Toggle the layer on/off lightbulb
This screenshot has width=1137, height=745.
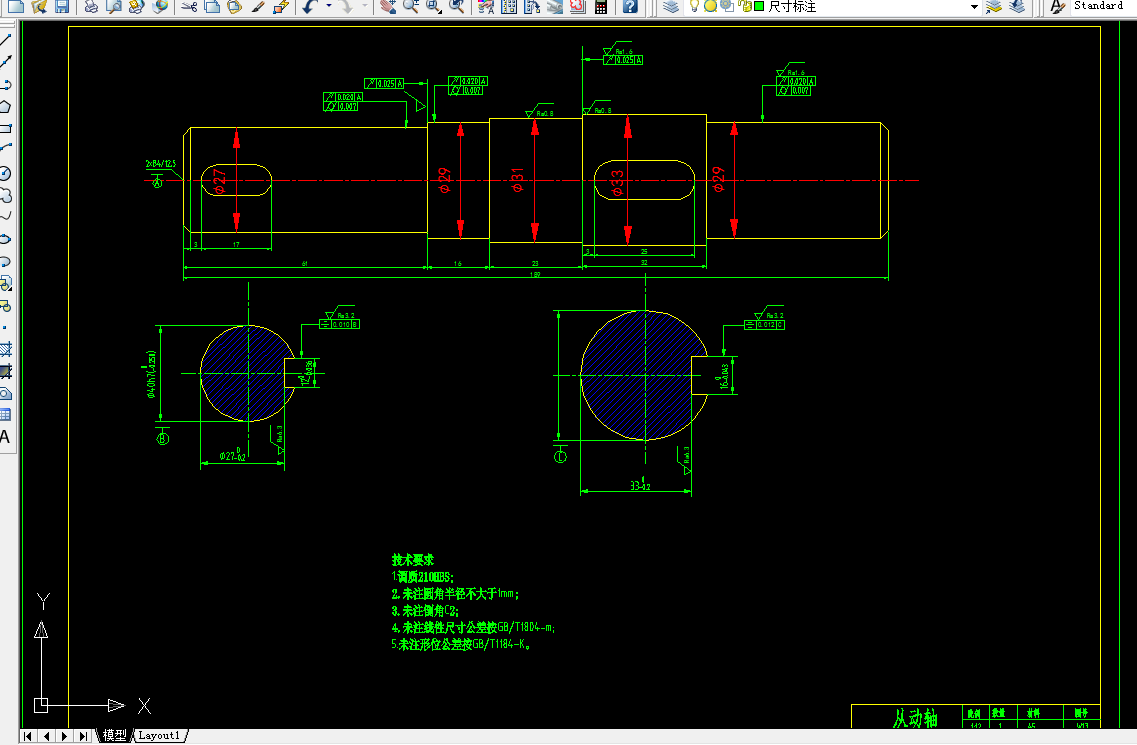[x=694, y=6]
